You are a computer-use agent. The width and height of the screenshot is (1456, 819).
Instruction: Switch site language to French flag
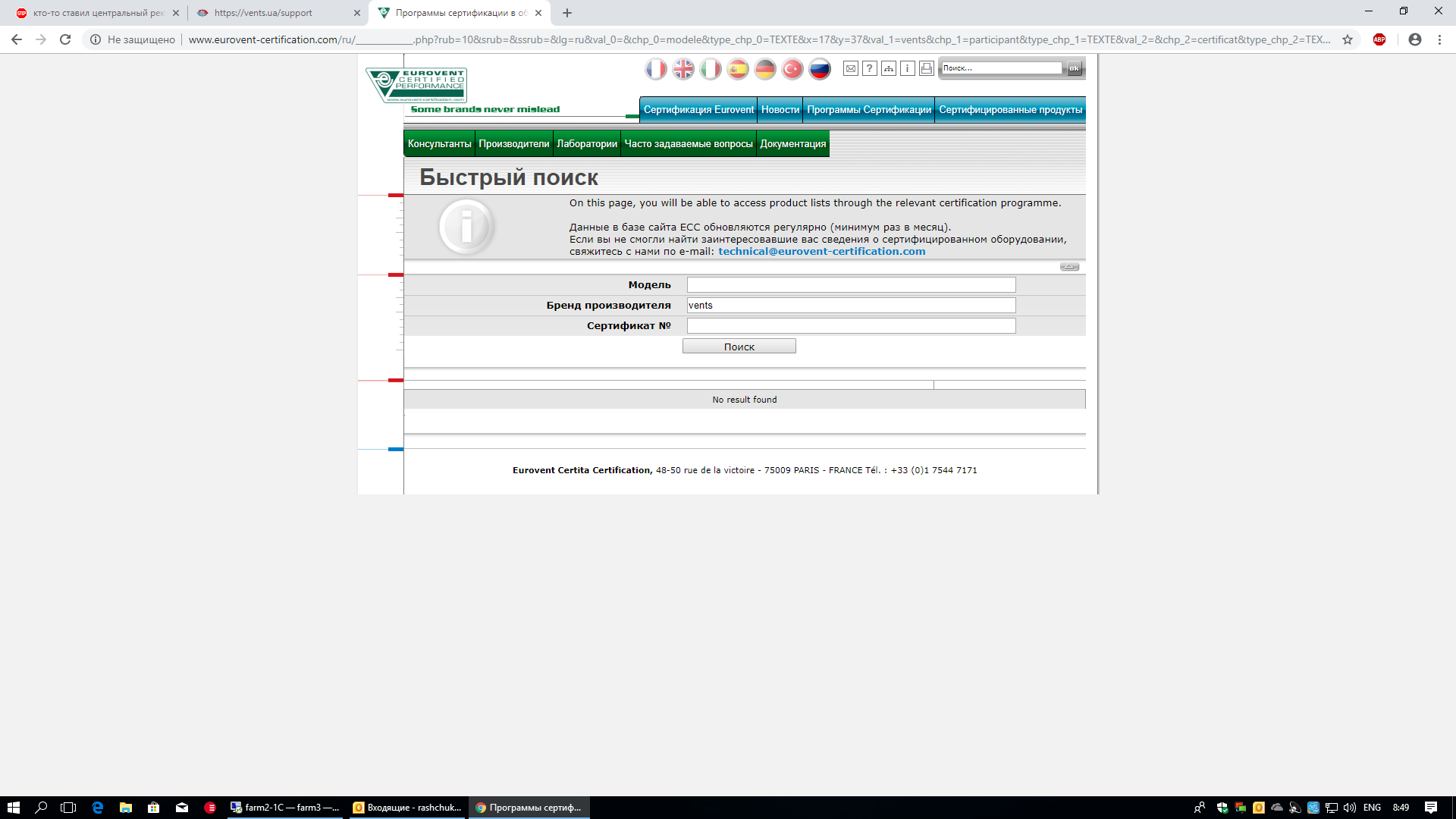coord(656,69)
